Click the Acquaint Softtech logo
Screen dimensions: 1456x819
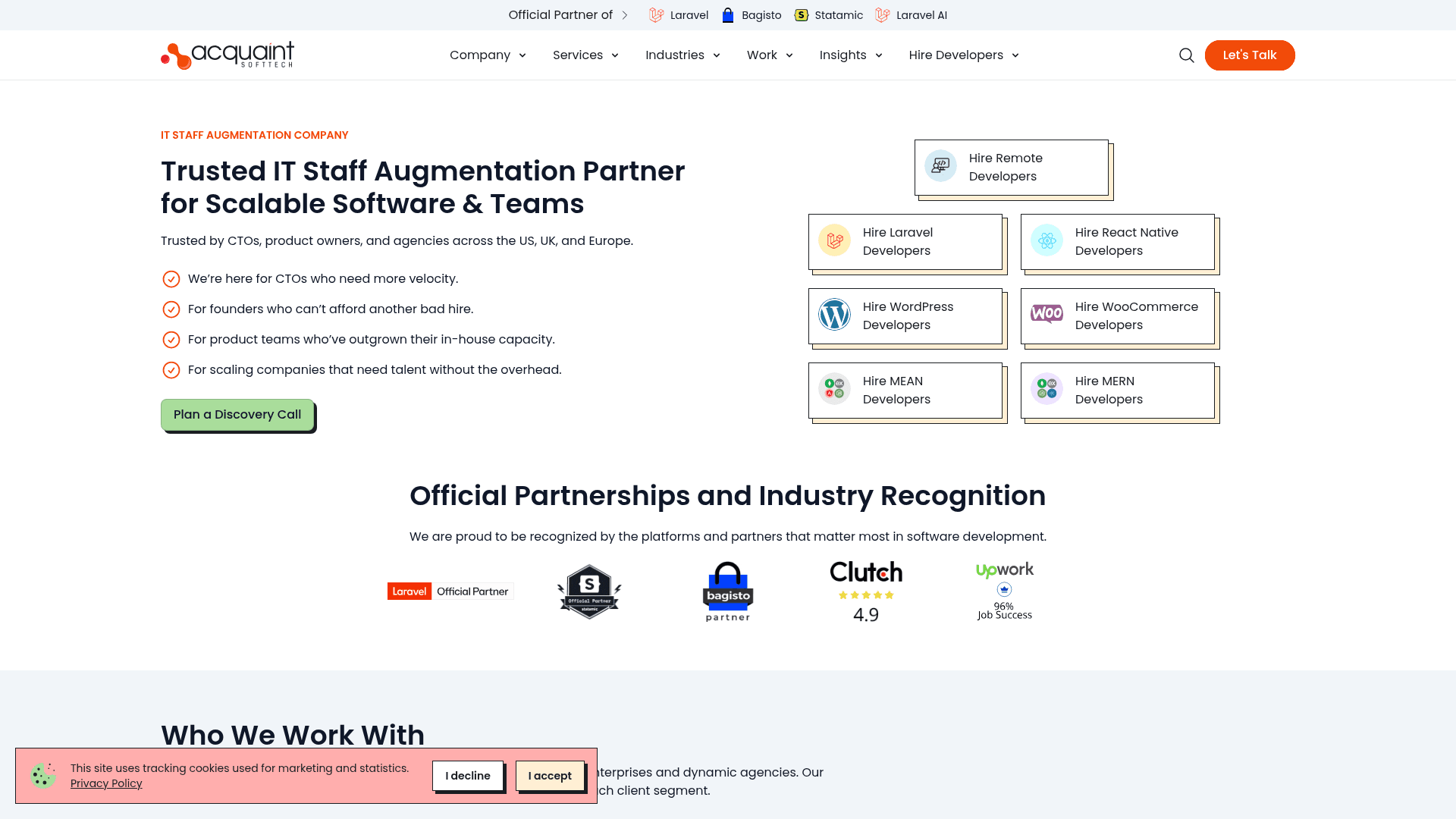coord(227,55)
